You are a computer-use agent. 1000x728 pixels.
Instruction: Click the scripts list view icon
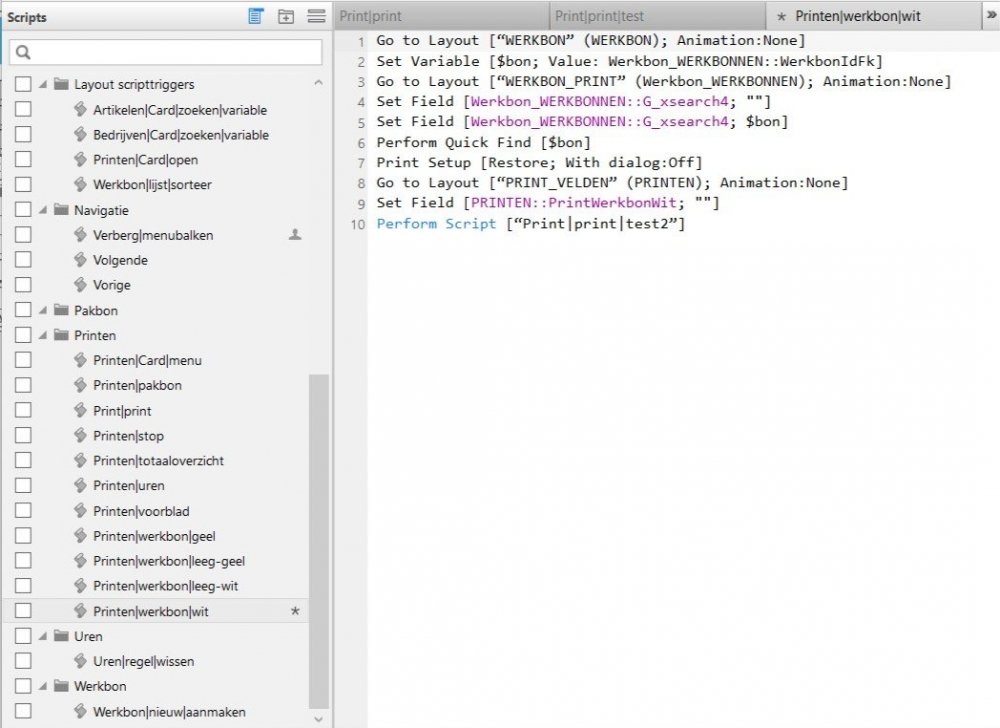pyautogui.click(x=256, y=16)
